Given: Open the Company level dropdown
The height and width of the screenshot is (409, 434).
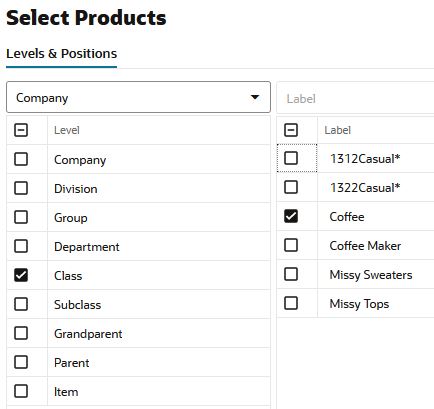Looking at the screenshot, I should [x=138, y=97].
